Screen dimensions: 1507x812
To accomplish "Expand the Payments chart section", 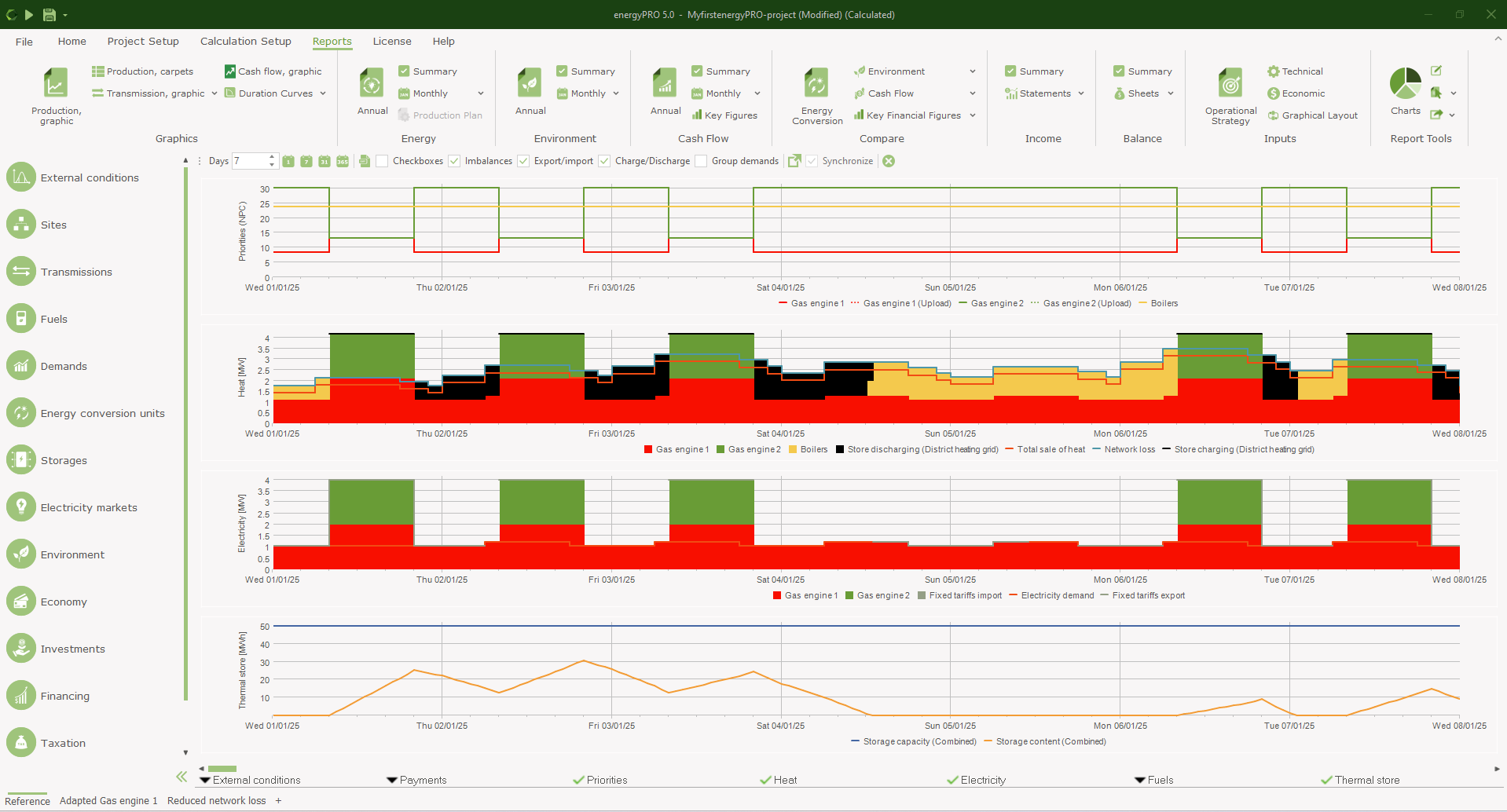I will pyautogui.click(x=416, y=780).
